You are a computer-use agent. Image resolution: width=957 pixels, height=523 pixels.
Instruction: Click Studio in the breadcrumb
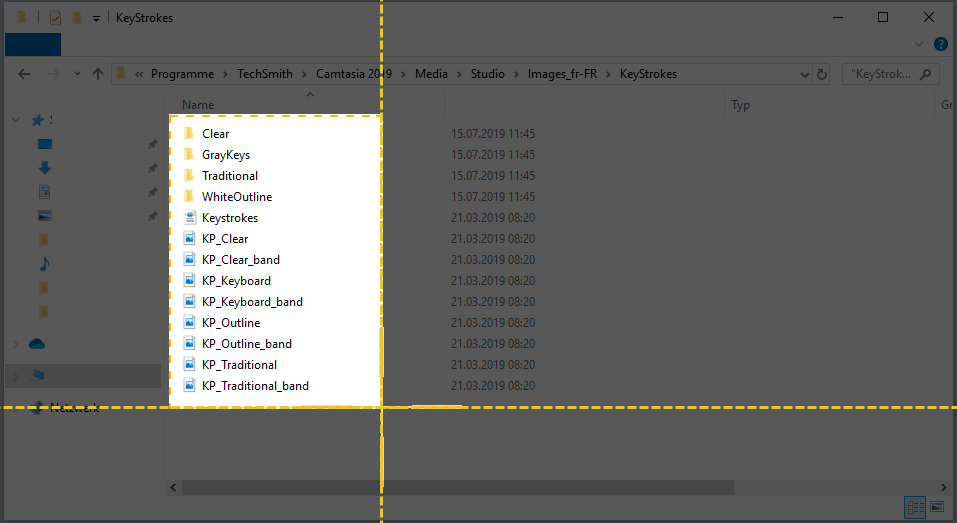pyautogui.click(x=488, y=74)
